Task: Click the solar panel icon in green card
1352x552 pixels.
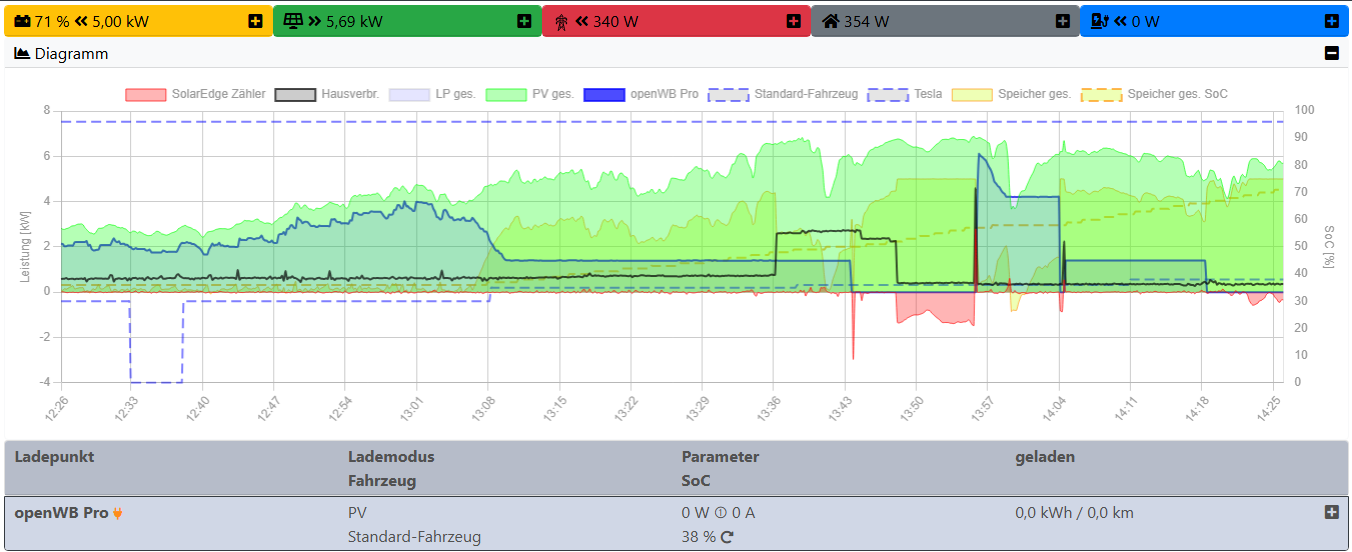Action: click(x=293, y=21)
